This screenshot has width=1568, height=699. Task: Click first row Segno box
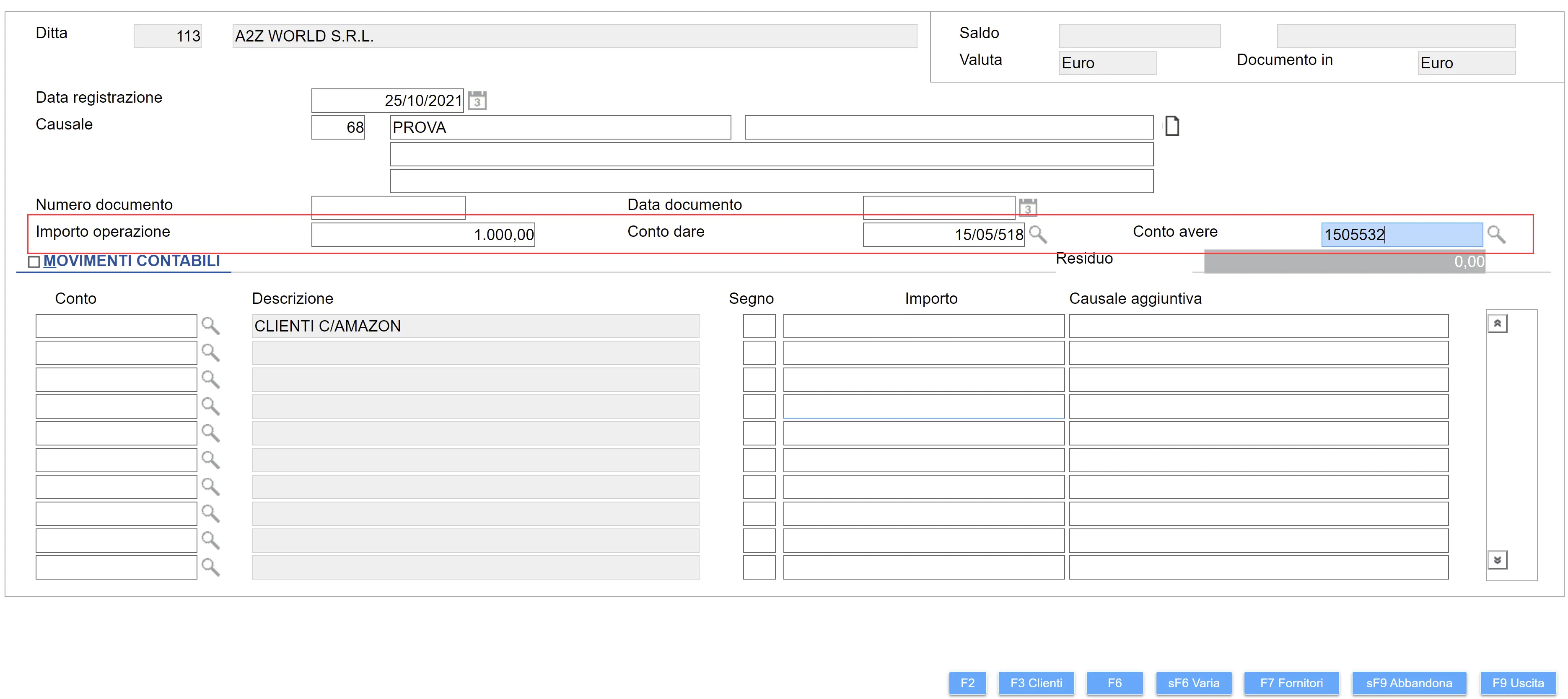coord(759,326)
